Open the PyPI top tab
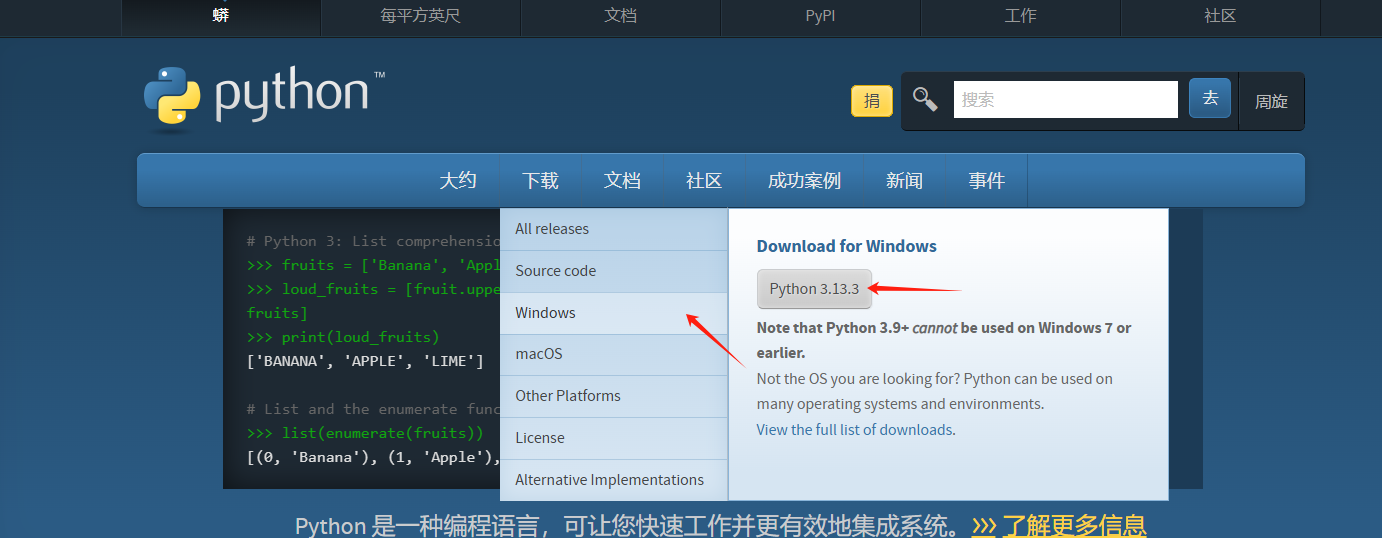Image resolution: width=1382 pixels, height=538 pixels. (821, 16)
